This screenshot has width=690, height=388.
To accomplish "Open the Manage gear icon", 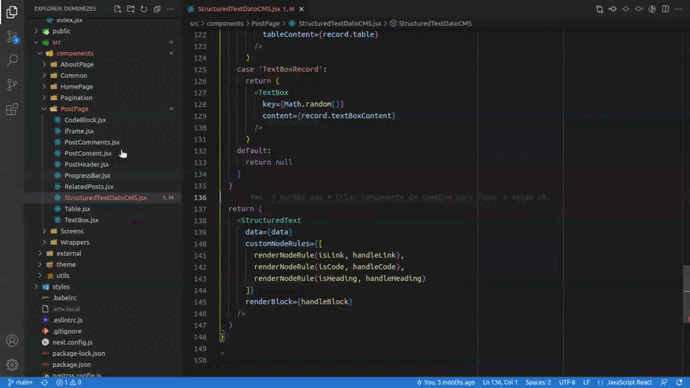I will [x=12, y=364].
